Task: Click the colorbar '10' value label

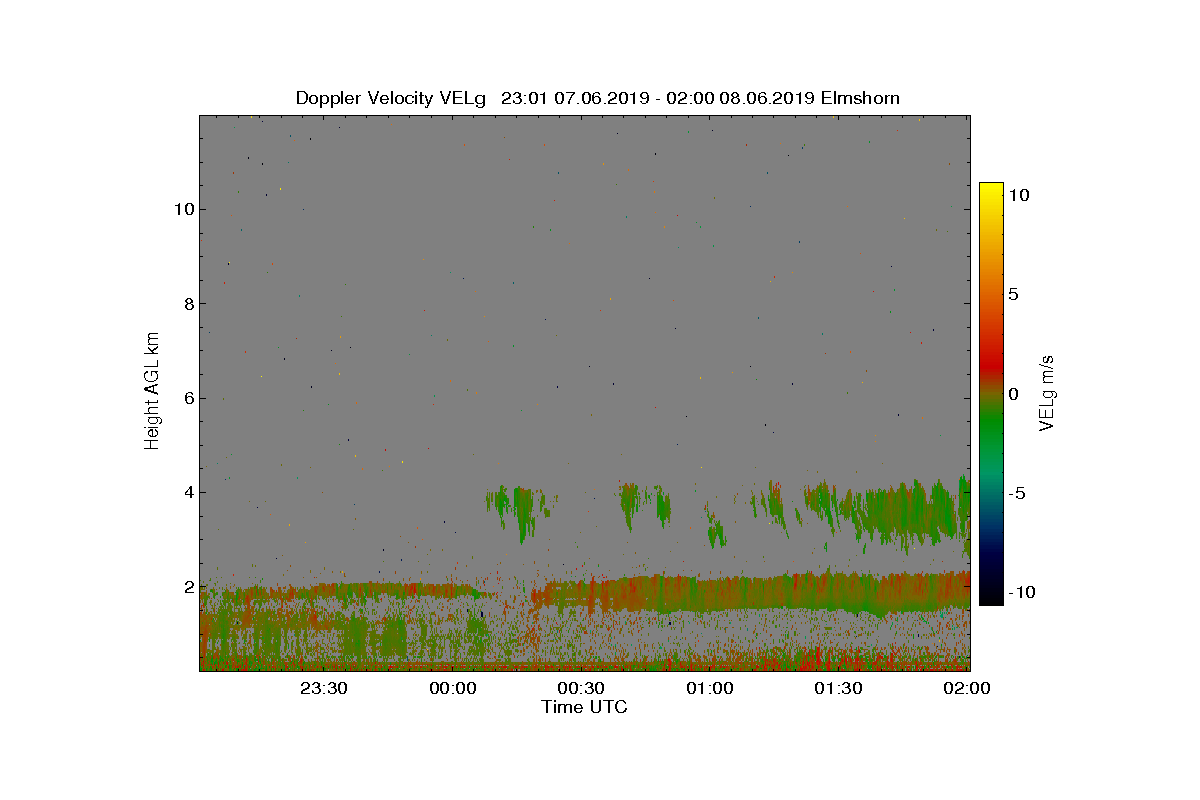Action: (1018, 196)
